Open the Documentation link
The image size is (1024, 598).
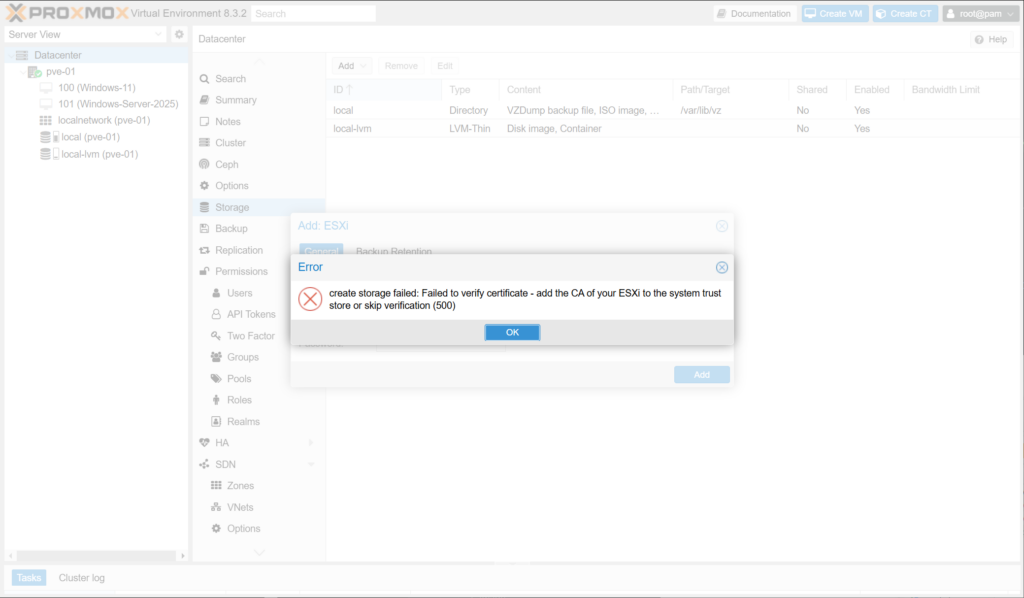pyautogui.click(x=755, y=14)
